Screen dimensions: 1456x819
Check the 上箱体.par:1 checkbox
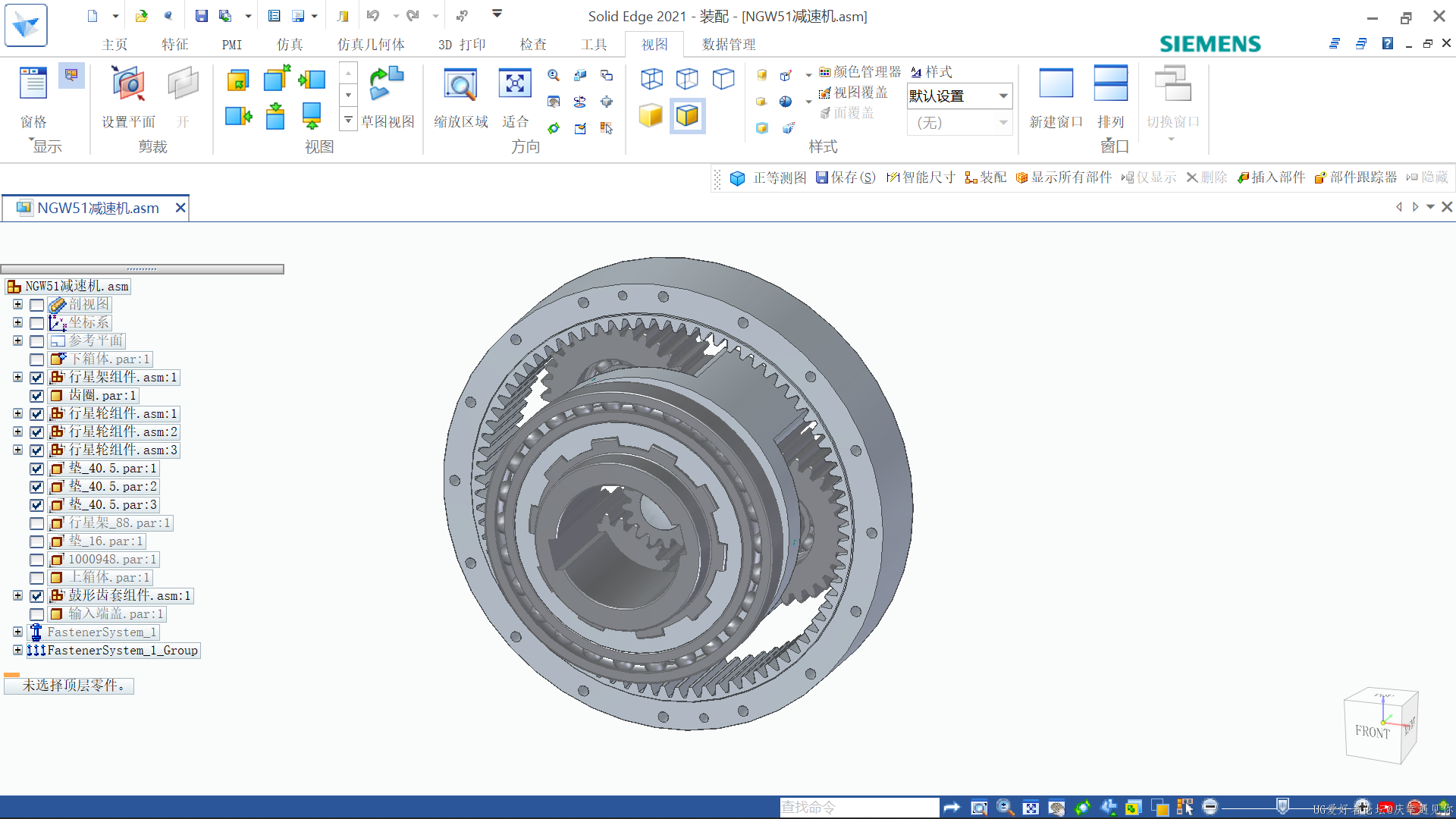[36, 578]
